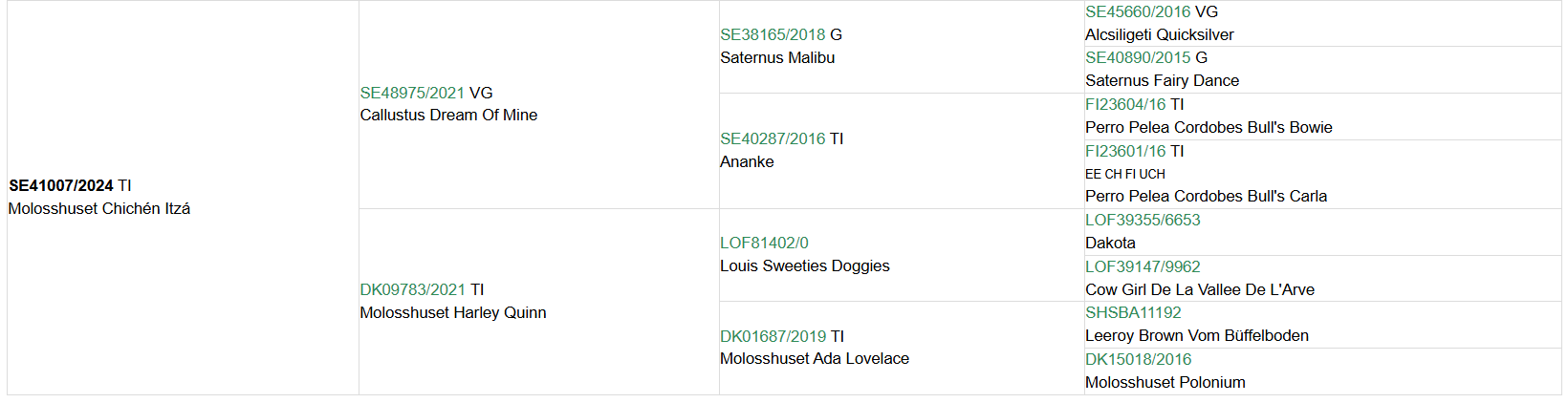Click the EE CH FI UCH title text
1568x403 pixels.
tap(1124, 174)
